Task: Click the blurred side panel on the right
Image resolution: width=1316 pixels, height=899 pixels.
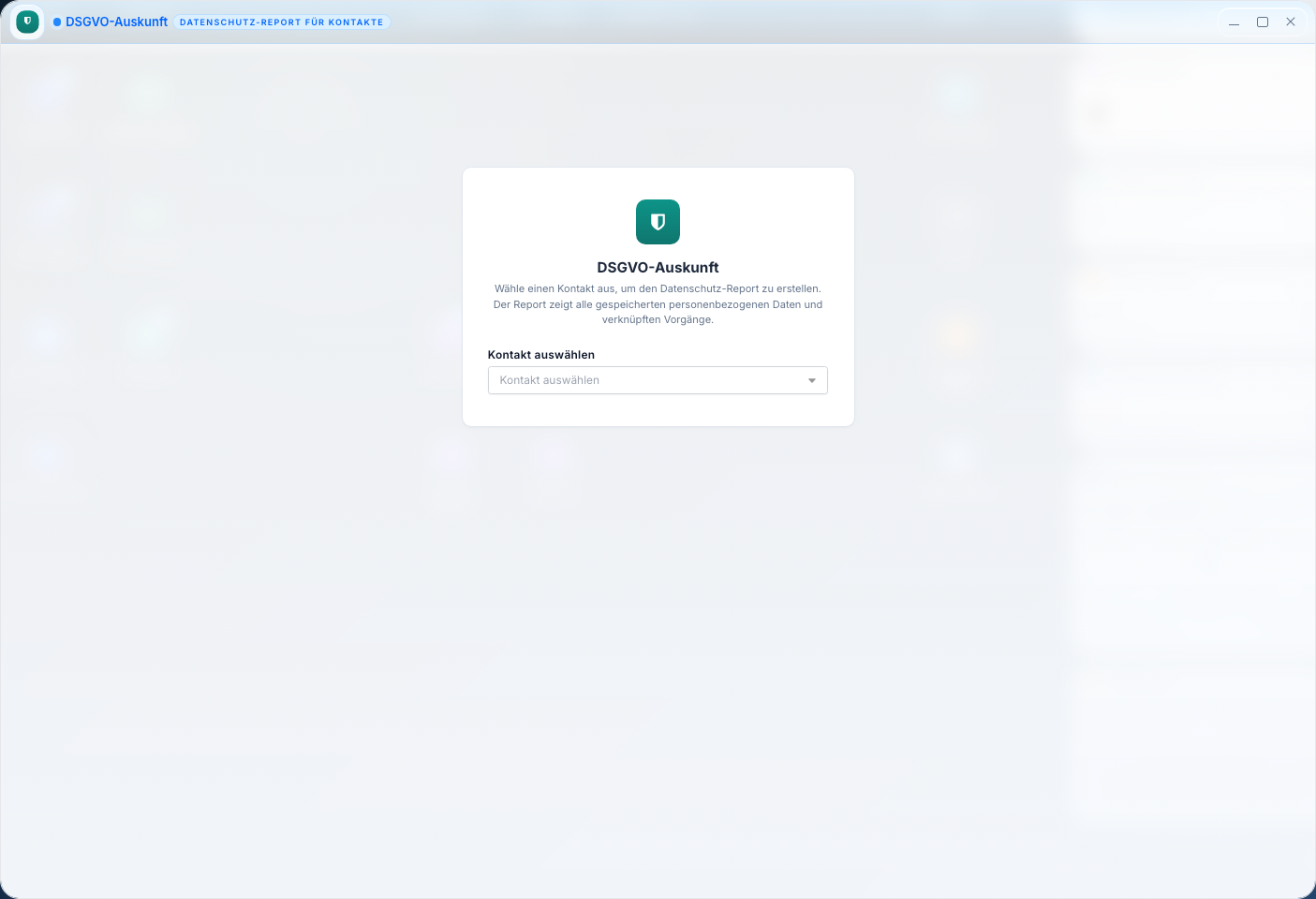Action: point(1190,468)
